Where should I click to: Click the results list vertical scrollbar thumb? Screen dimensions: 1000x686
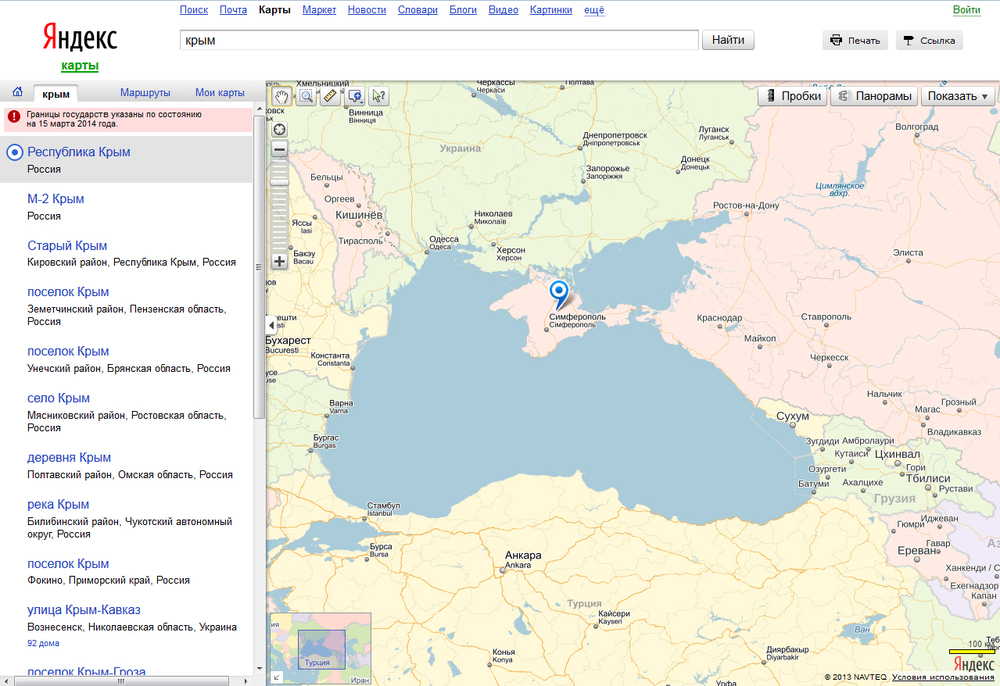click(x=259, y=268)
